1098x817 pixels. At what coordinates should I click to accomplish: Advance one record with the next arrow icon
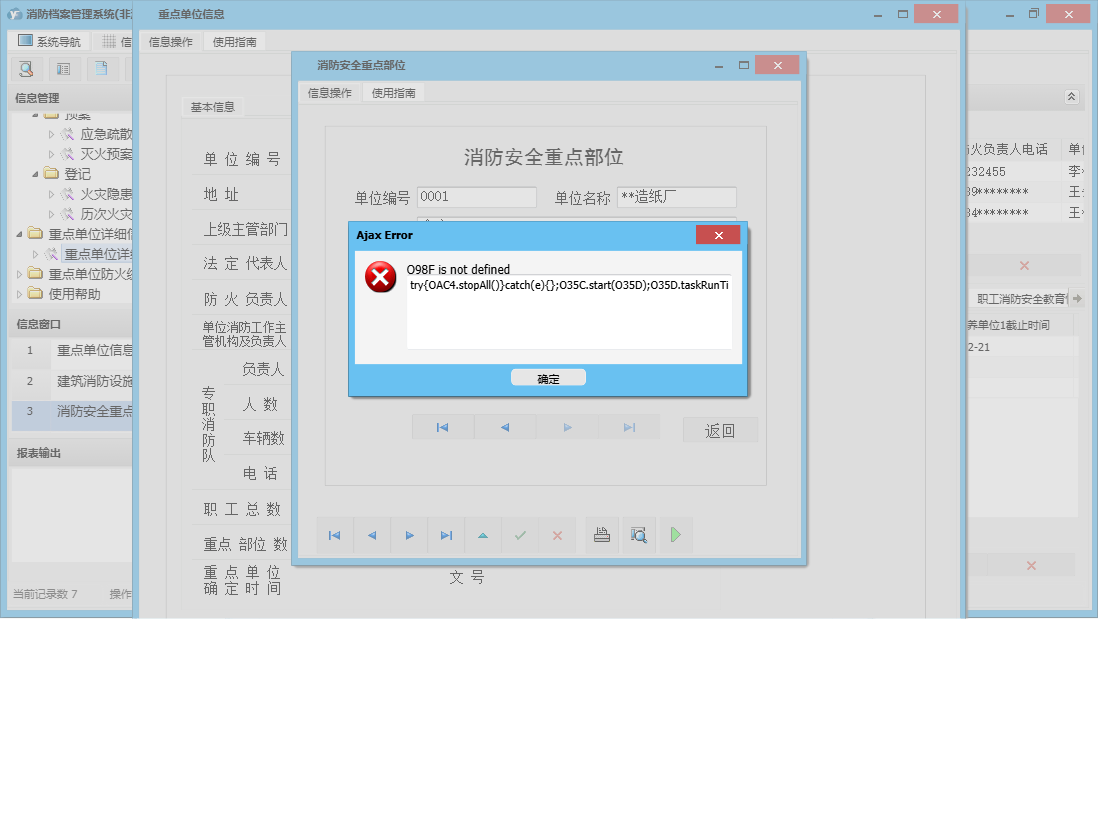pyautogui.click(x=409, y=535)
